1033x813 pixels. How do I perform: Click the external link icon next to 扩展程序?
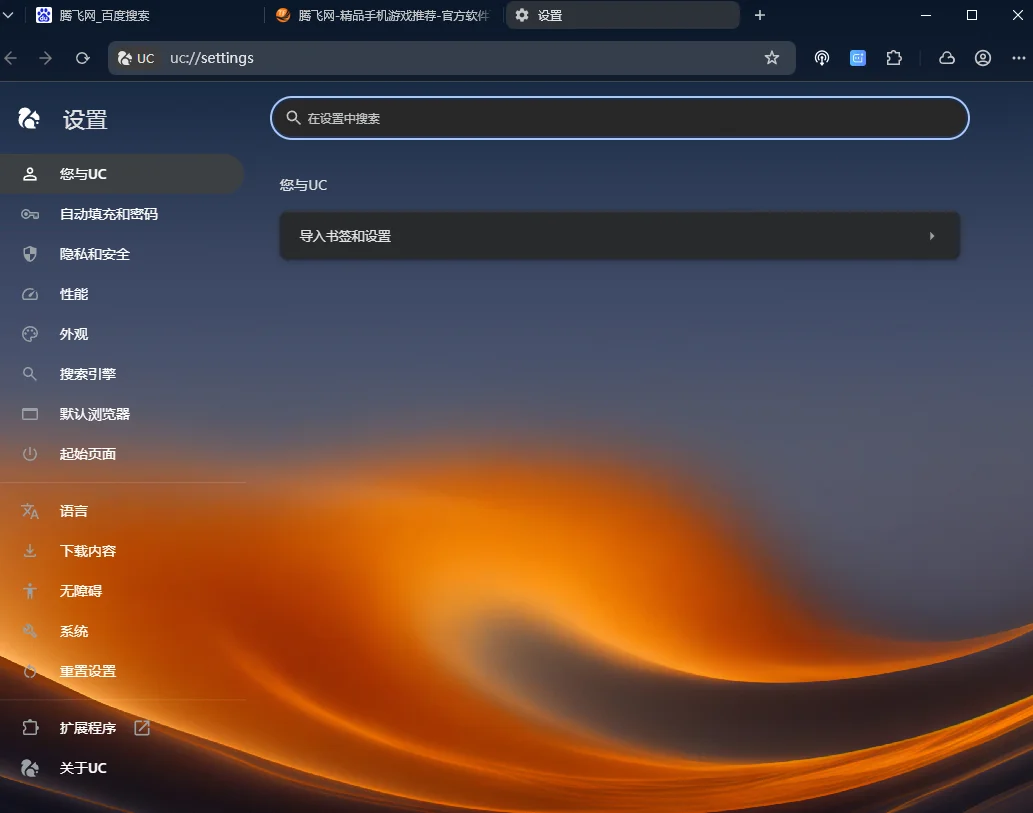tap(142, 728)
